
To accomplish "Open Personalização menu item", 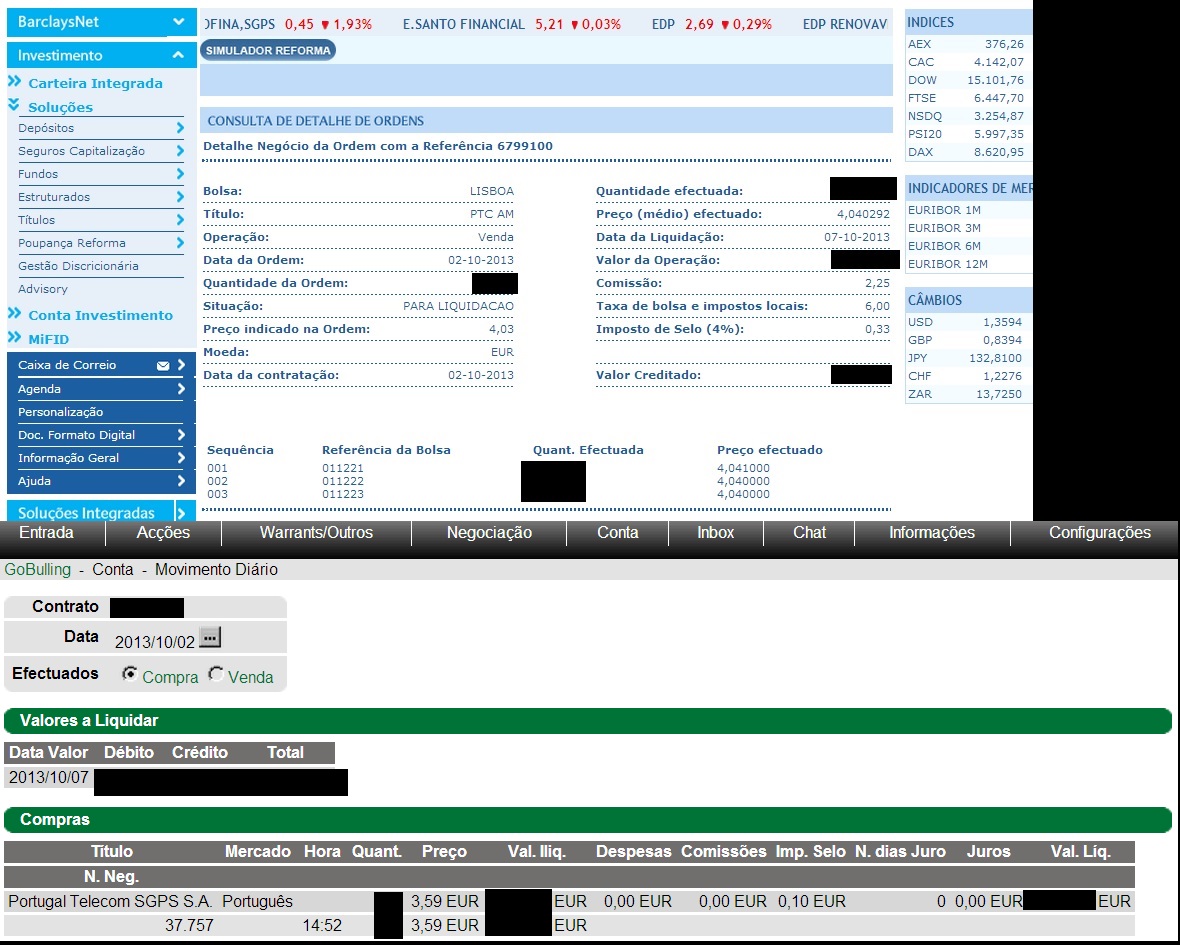I will [60, 412].
